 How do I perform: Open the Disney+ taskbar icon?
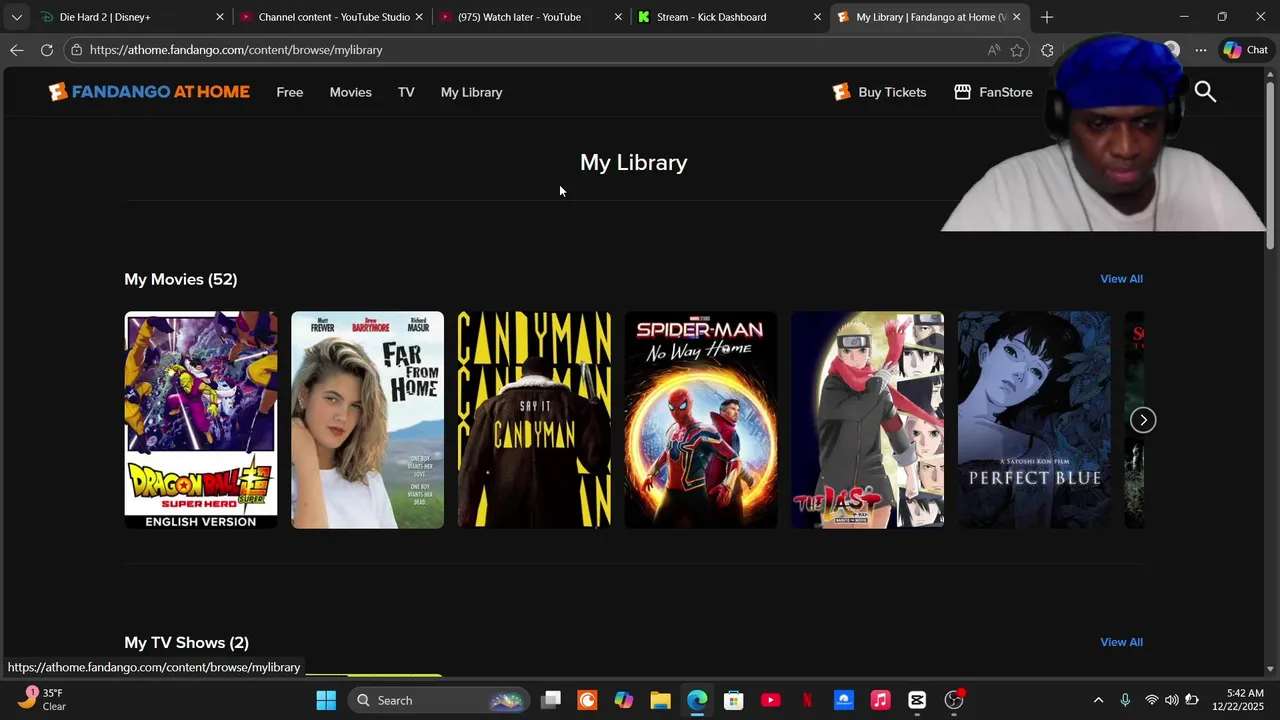coord(844,700)
